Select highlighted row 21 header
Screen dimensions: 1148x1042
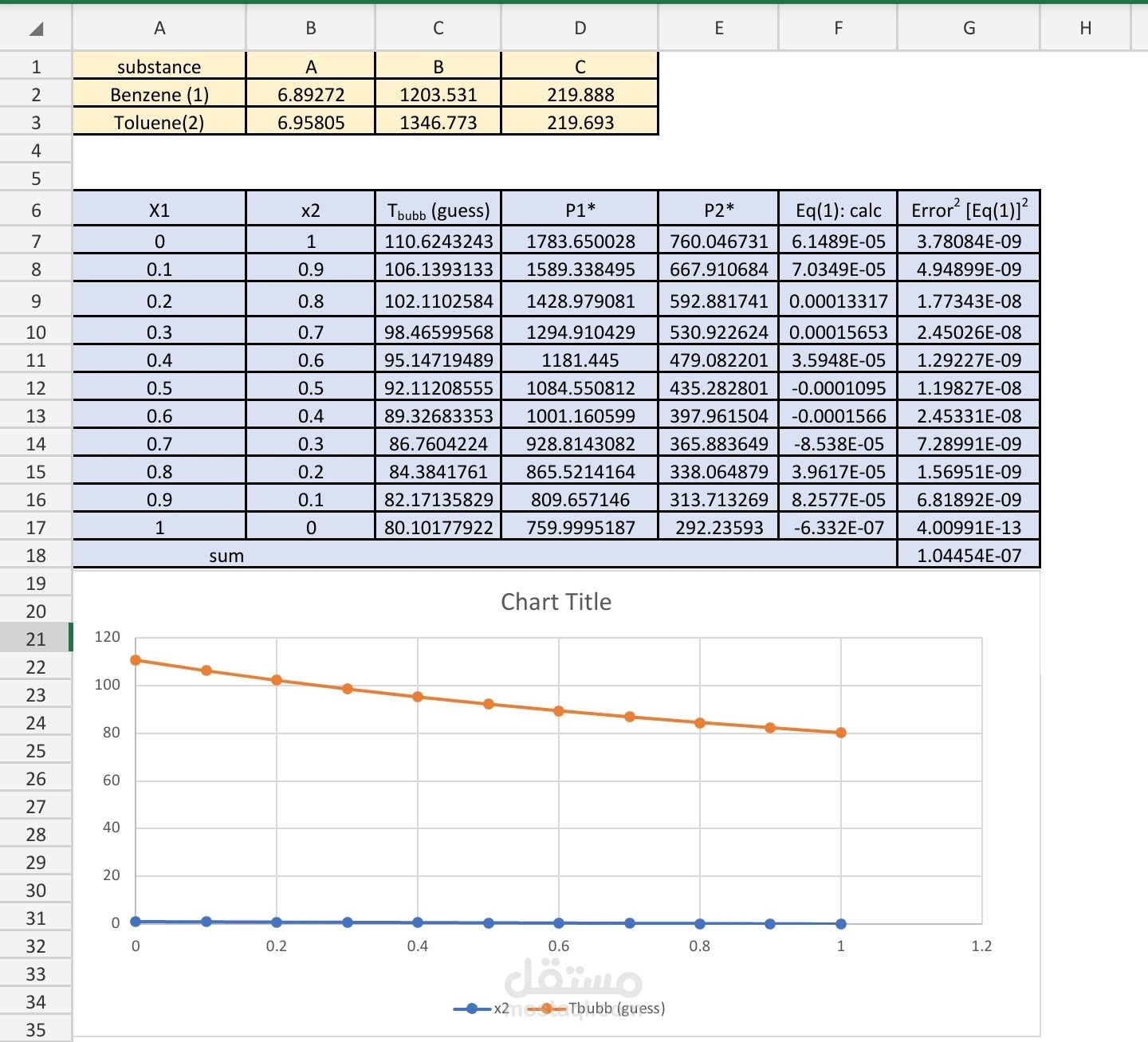coord(36,639)
